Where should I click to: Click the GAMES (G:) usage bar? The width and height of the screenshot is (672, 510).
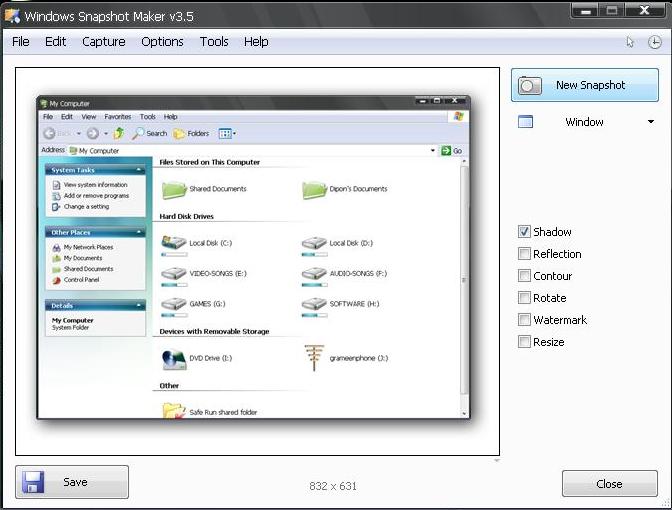pyautogui.click(x=174, y=315)
